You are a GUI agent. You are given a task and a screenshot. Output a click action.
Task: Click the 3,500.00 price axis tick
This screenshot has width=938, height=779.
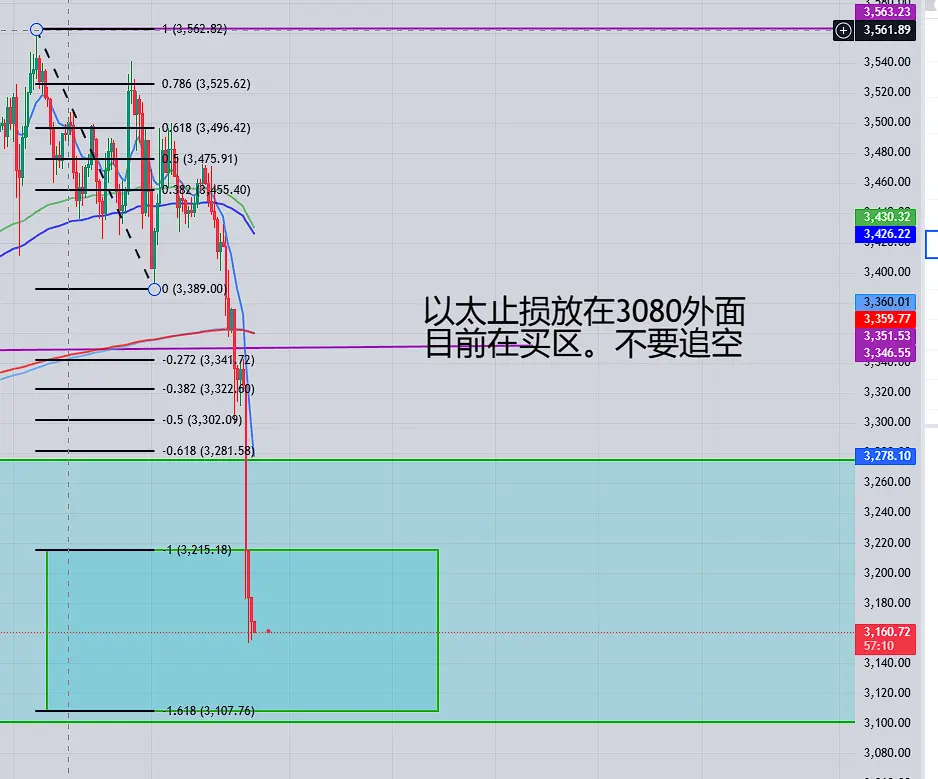[x=887, y=121]
